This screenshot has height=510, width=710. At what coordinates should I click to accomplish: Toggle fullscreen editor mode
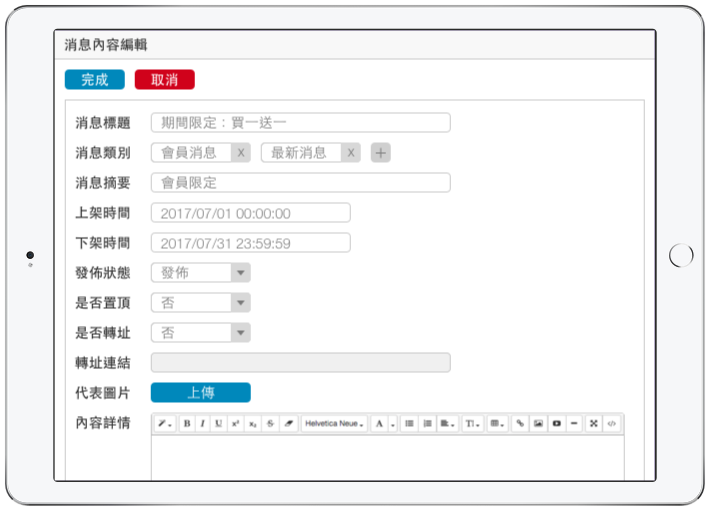point(594,424)
